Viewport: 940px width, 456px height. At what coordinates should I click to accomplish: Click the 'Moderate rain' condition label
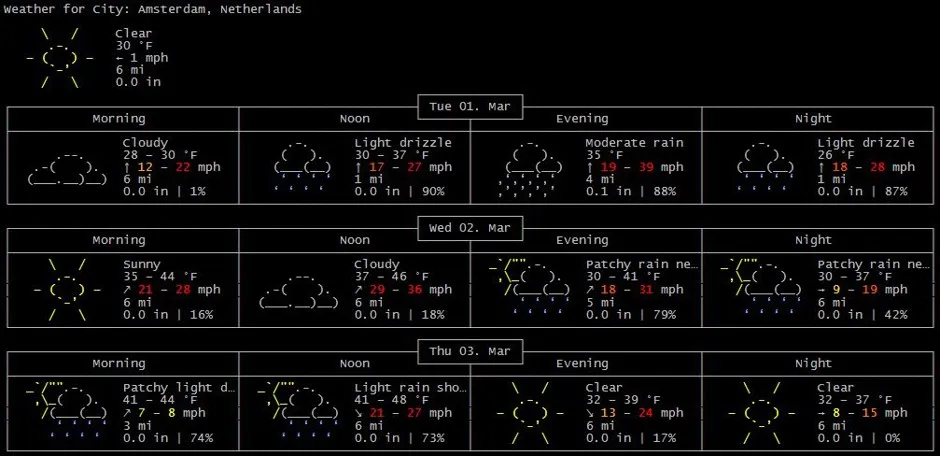coord(634,143)
